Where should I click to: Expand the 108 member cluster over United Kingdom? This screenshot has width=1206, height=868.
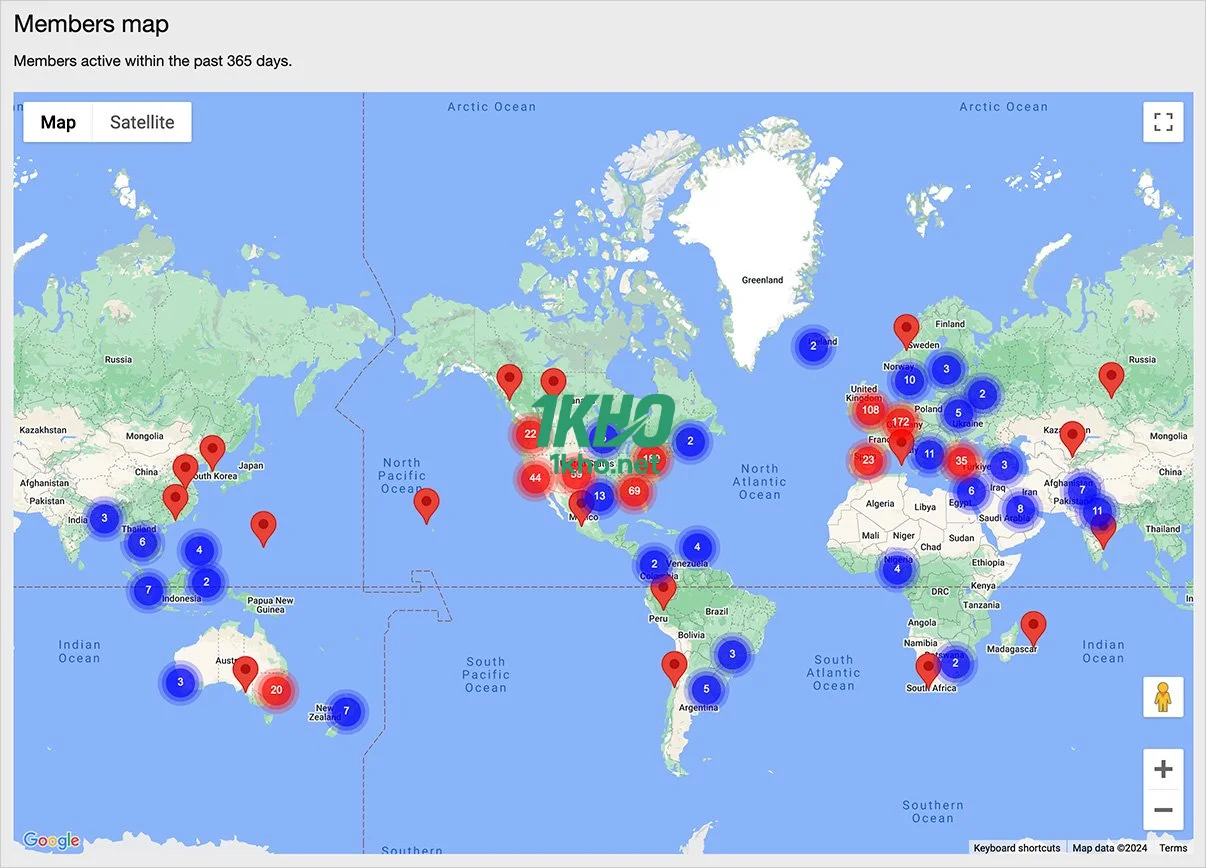coord(870,410)
